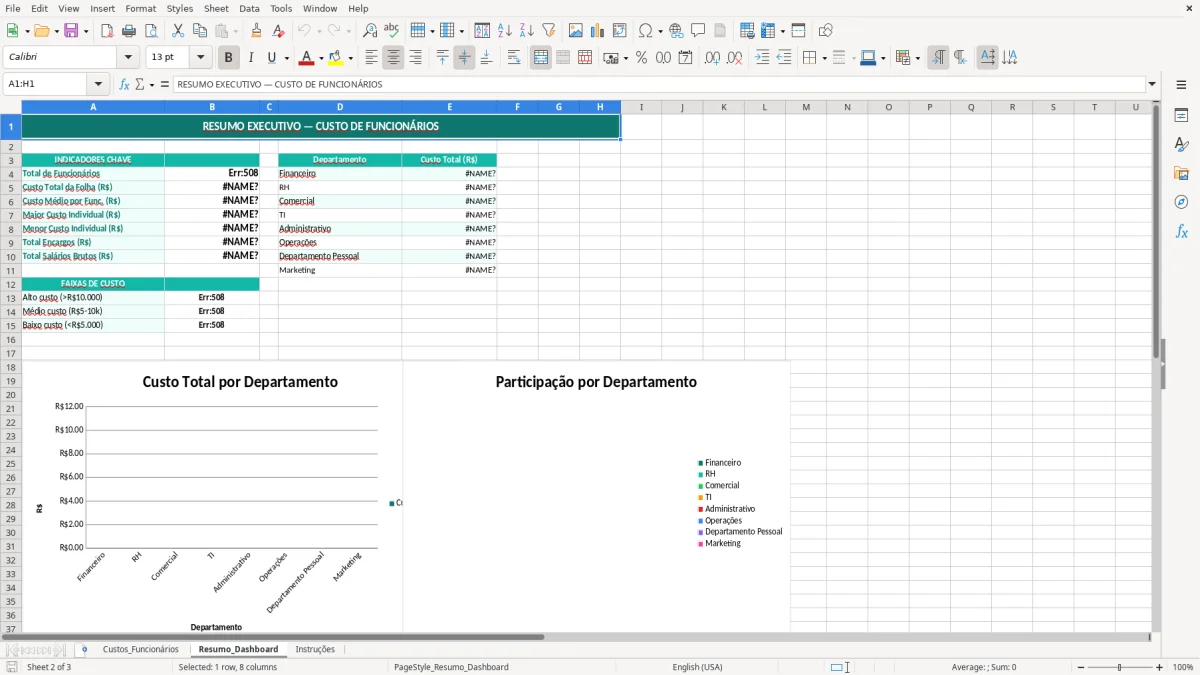The width and height of the screenshot is (1200, 675).
Task: Click the formula input line field
Action: point(659,85)
